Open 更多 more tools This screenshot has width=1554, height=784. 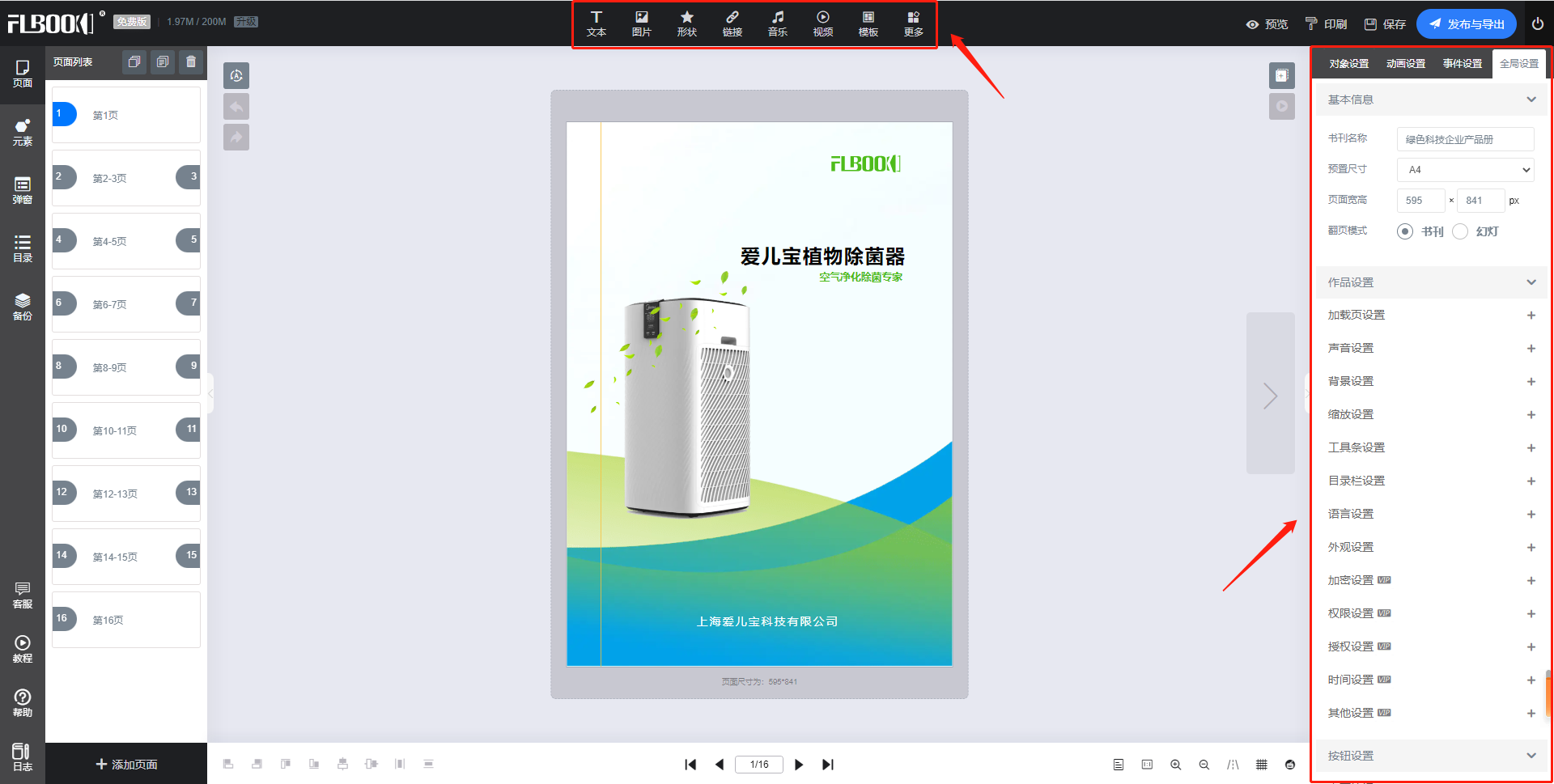914,24
